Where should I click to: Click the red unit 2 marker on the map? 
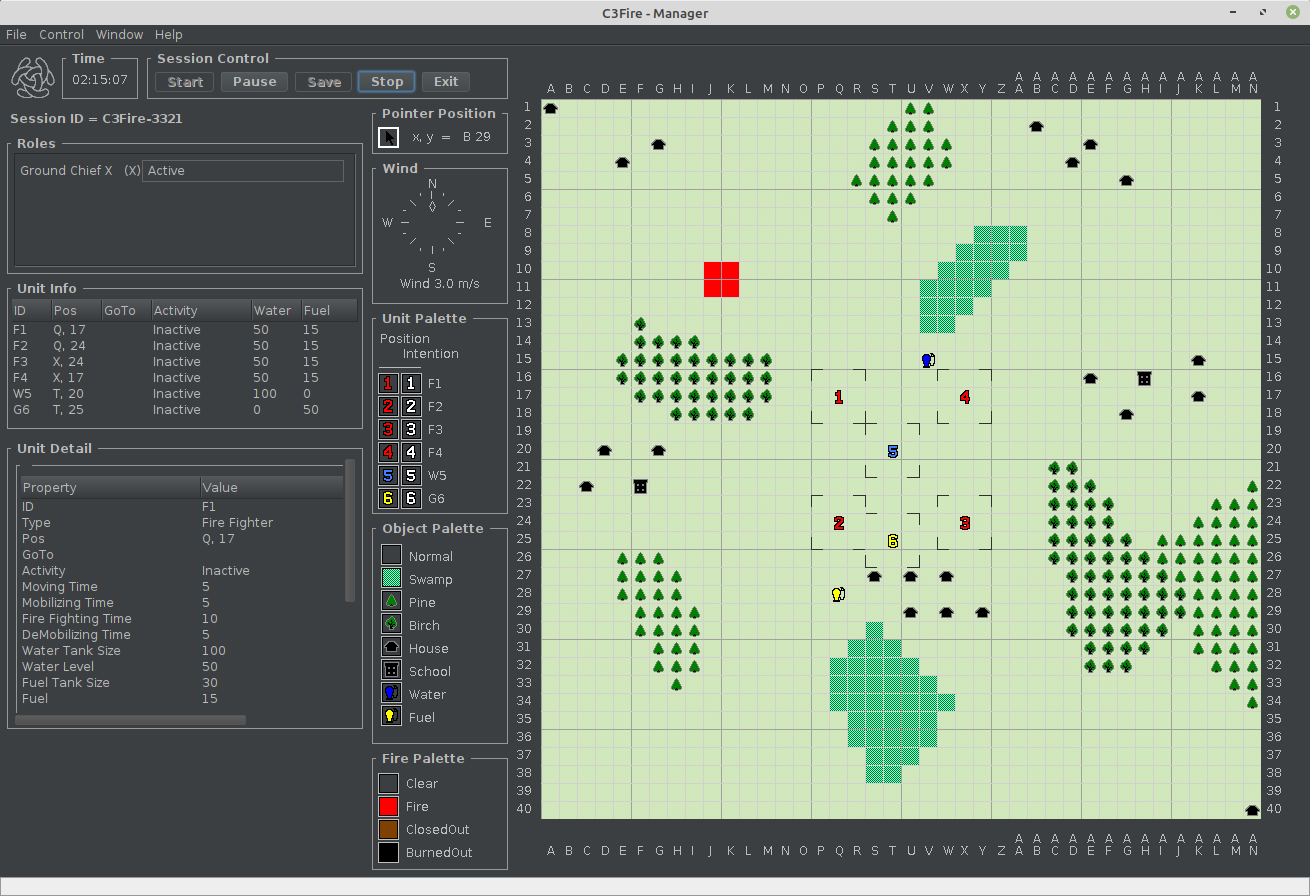[x=838, y=523]
